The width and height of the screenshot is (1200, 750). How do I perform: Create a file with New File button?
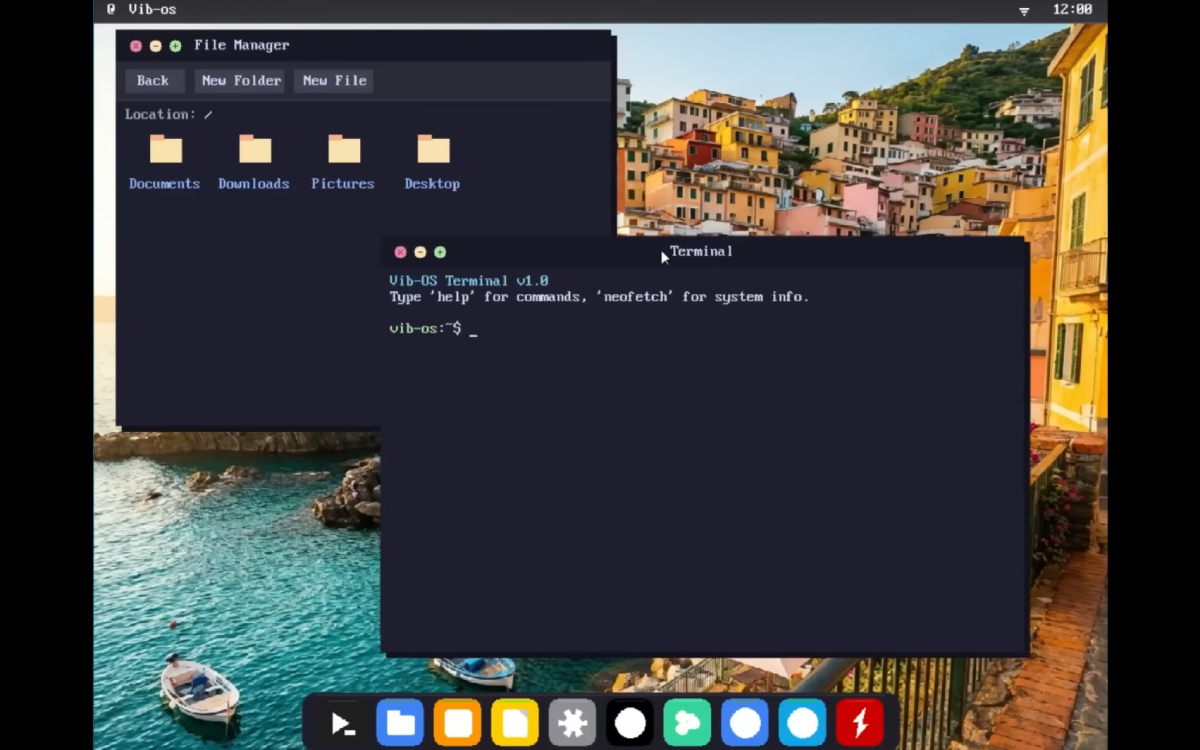pyautogui.click(x=334, y=81)
